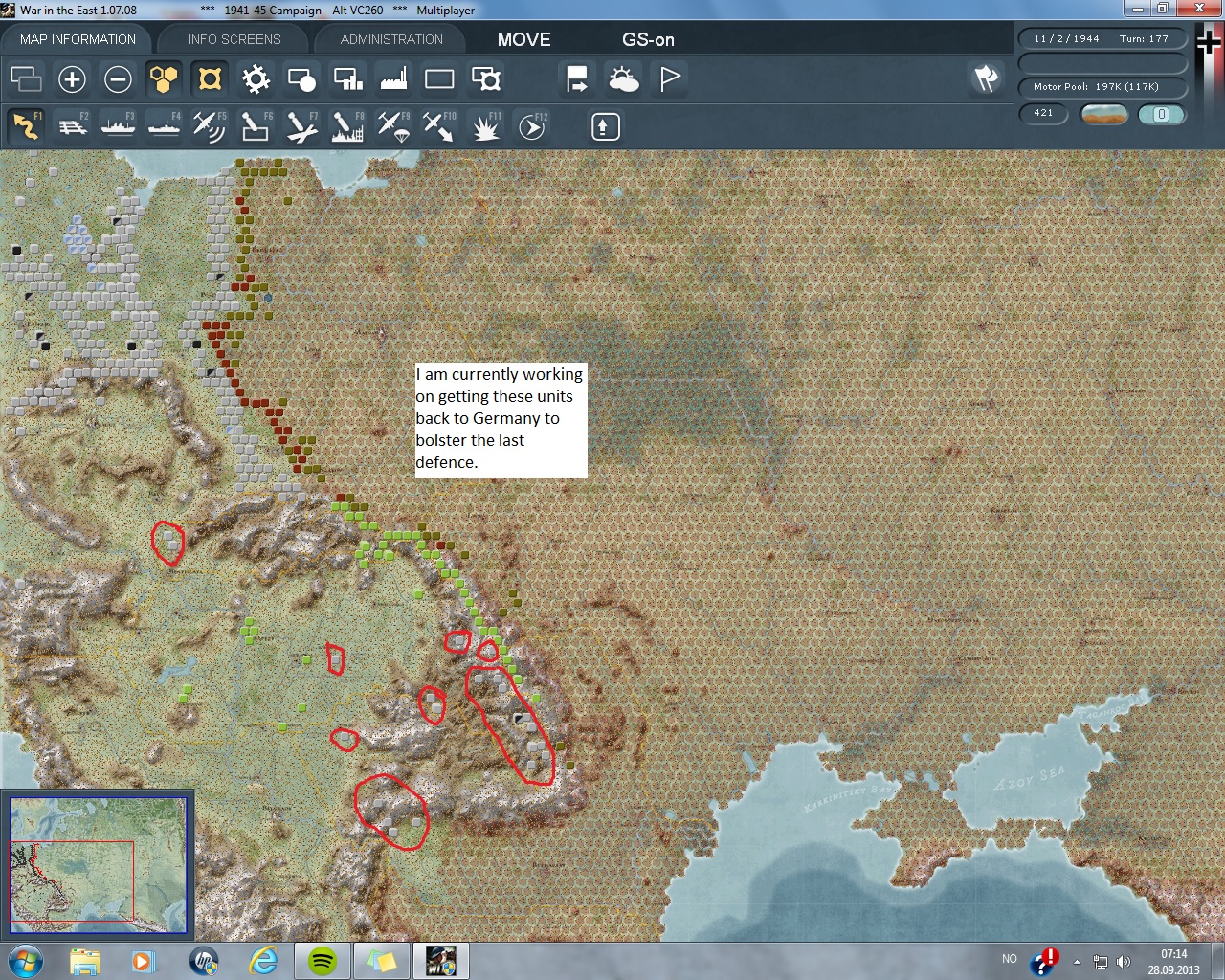Viewport: 1225px width, 980px height.
Task: Open the ADMINISTRATION tab
Action: 391,39
